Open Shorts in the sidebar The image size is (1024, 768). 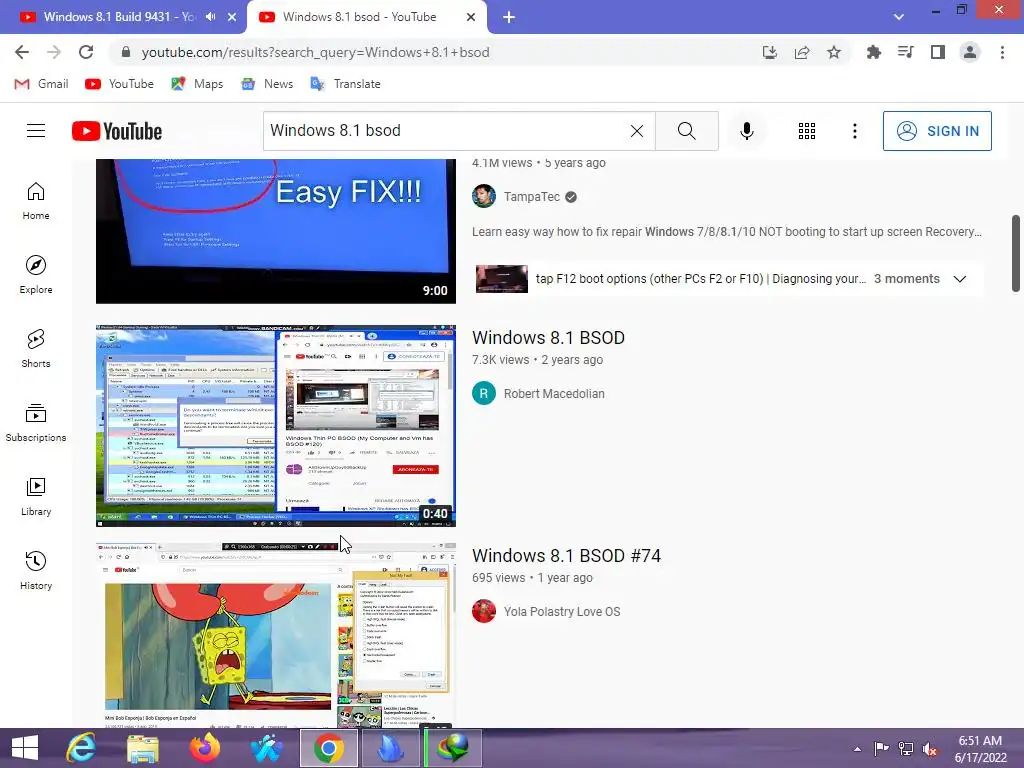tap(36, 349)
